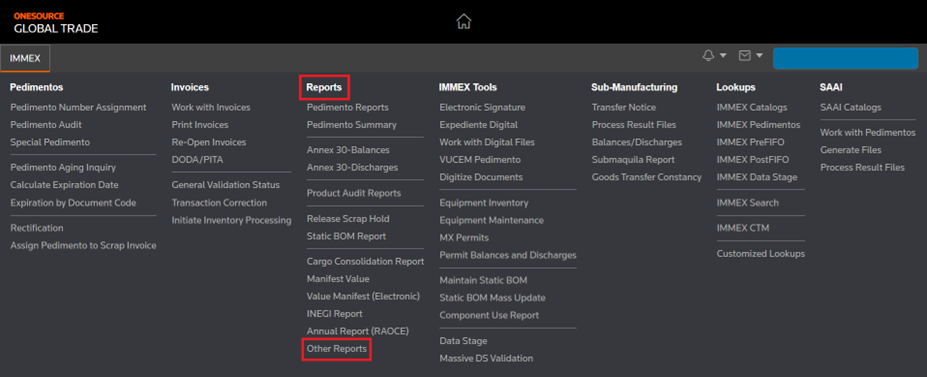This screenshot has width=927, height=377.
Task: Select Transaction Correction
Action: coord(219,203)
